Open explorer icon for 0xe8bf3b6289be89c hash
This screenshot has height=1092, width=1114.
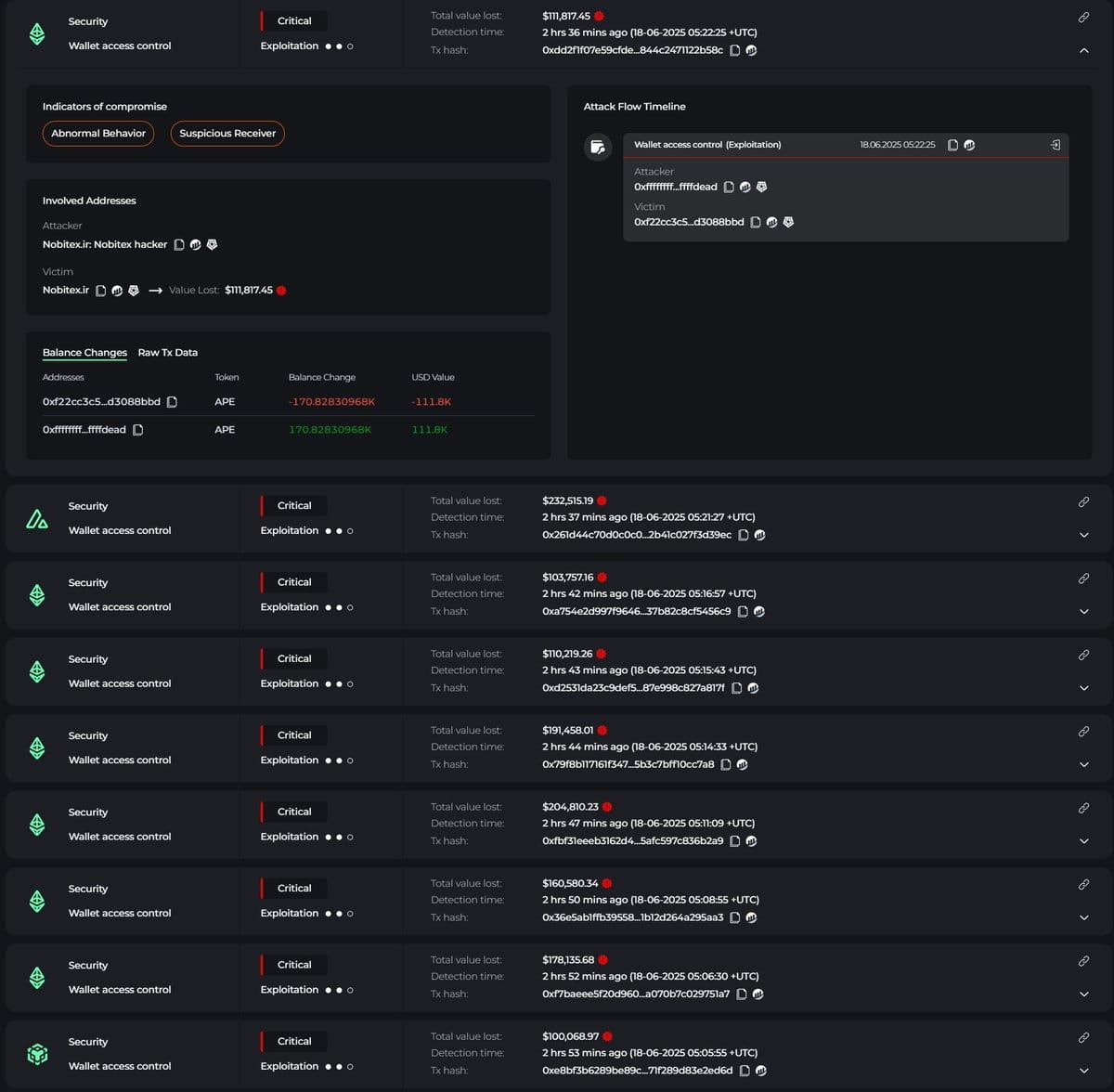[760, 1071]
